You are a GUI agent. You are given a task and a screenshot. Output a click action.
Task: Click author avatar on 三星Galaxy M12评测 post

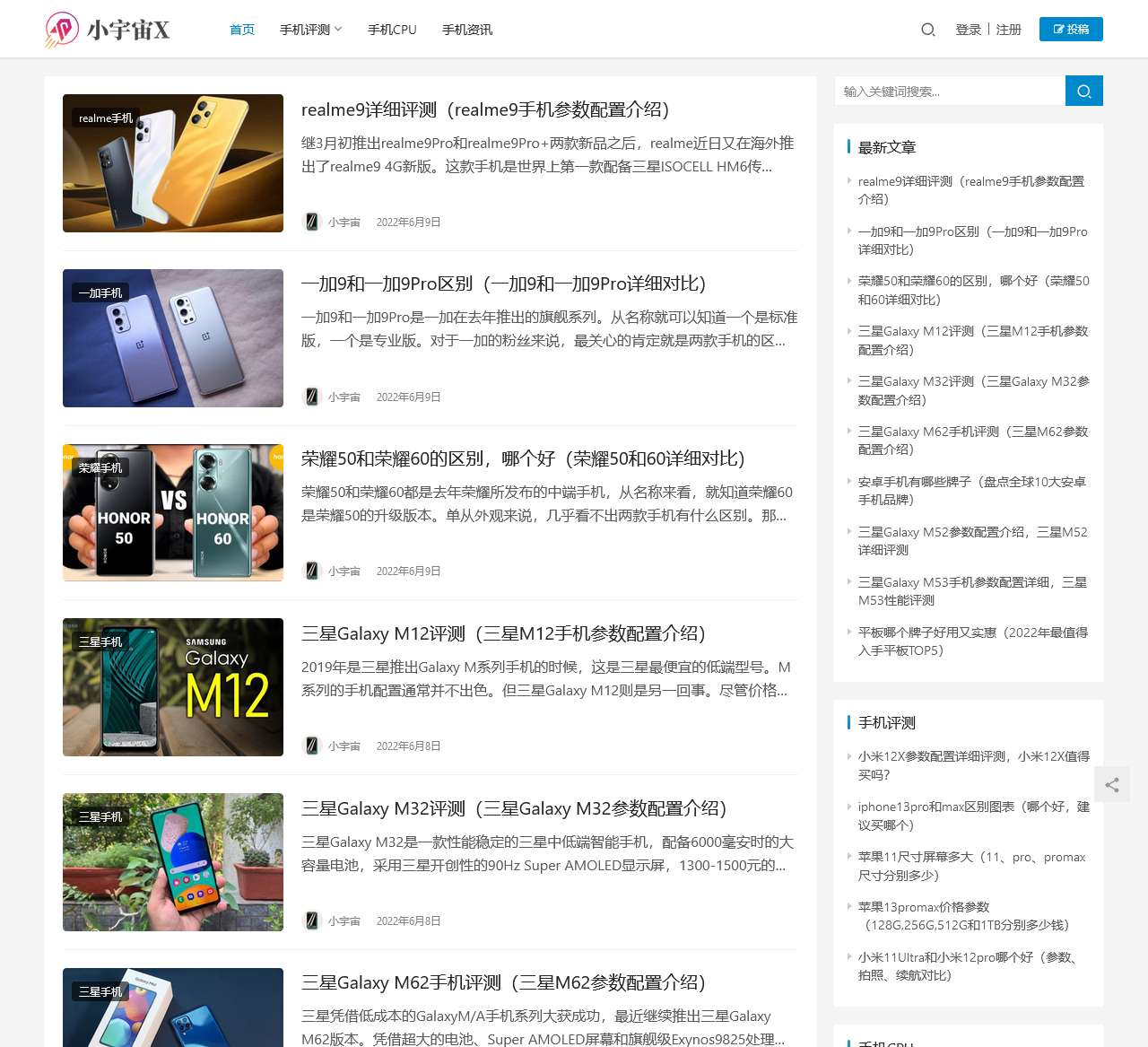point(312,746)
